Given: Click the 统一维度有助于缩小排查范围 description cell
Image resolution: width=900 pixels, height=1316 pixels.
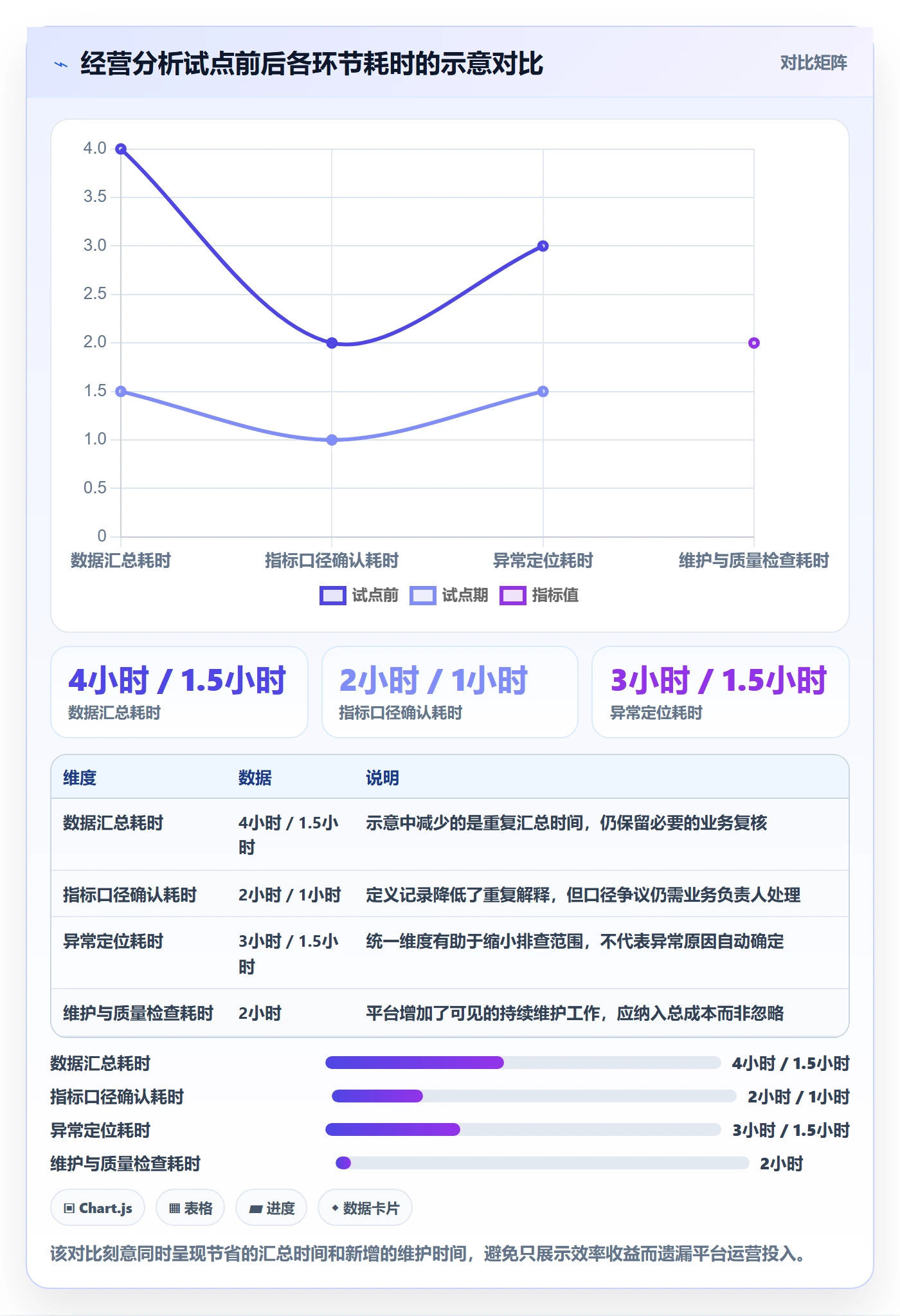Looking at the screenshot, I should [x=575, y=942].
